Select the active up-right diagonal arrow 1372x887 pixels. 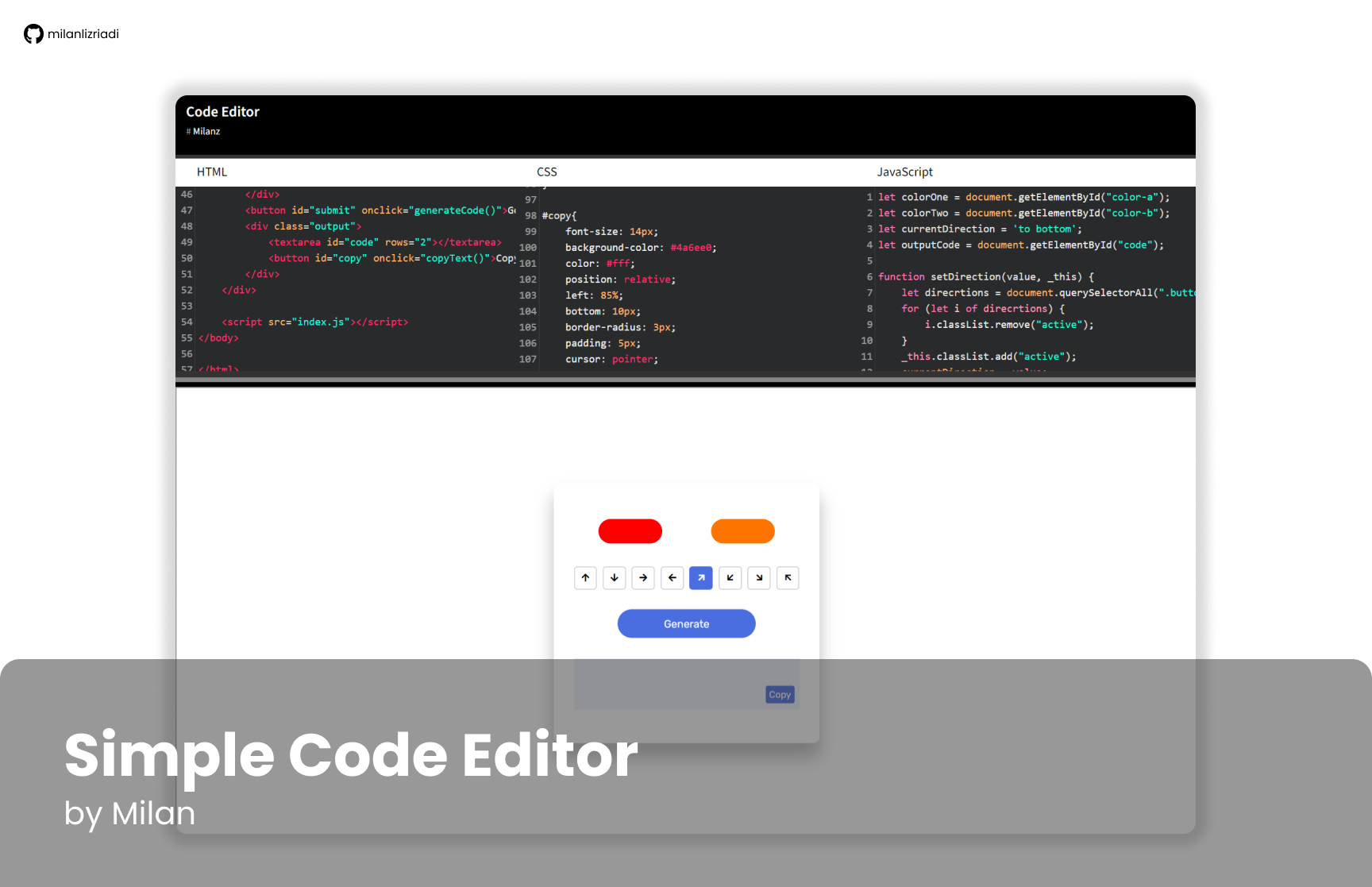(x=701, y=578)
